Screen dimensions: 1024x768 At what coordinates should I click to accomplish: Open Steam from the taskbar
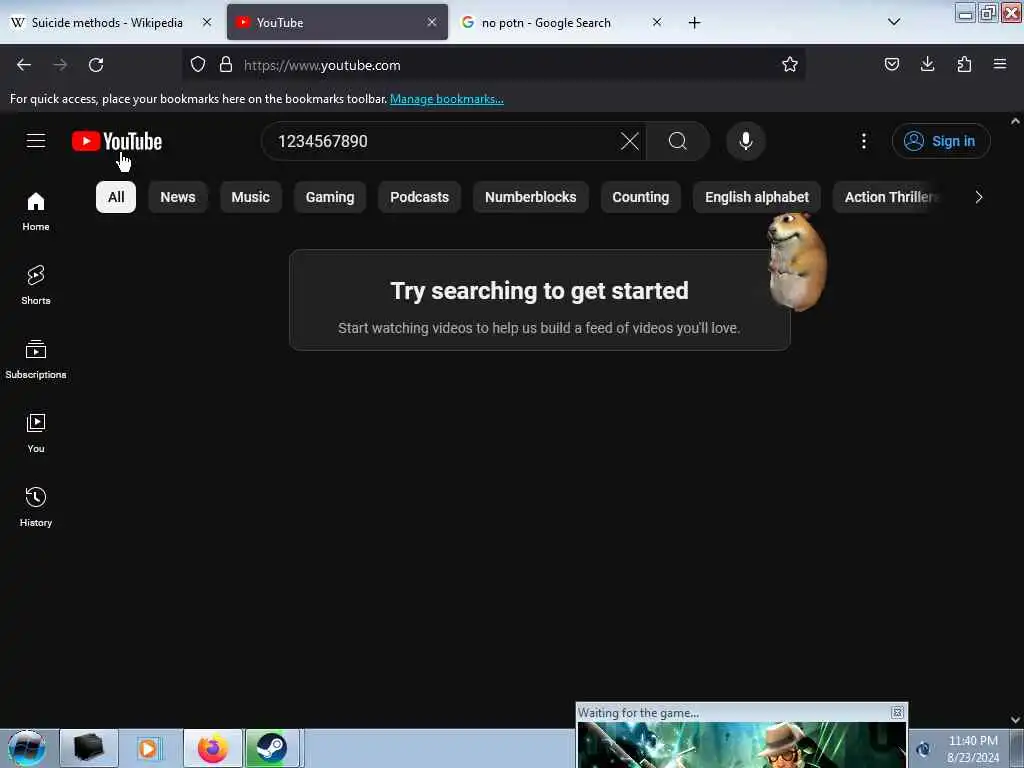[272, 748]
